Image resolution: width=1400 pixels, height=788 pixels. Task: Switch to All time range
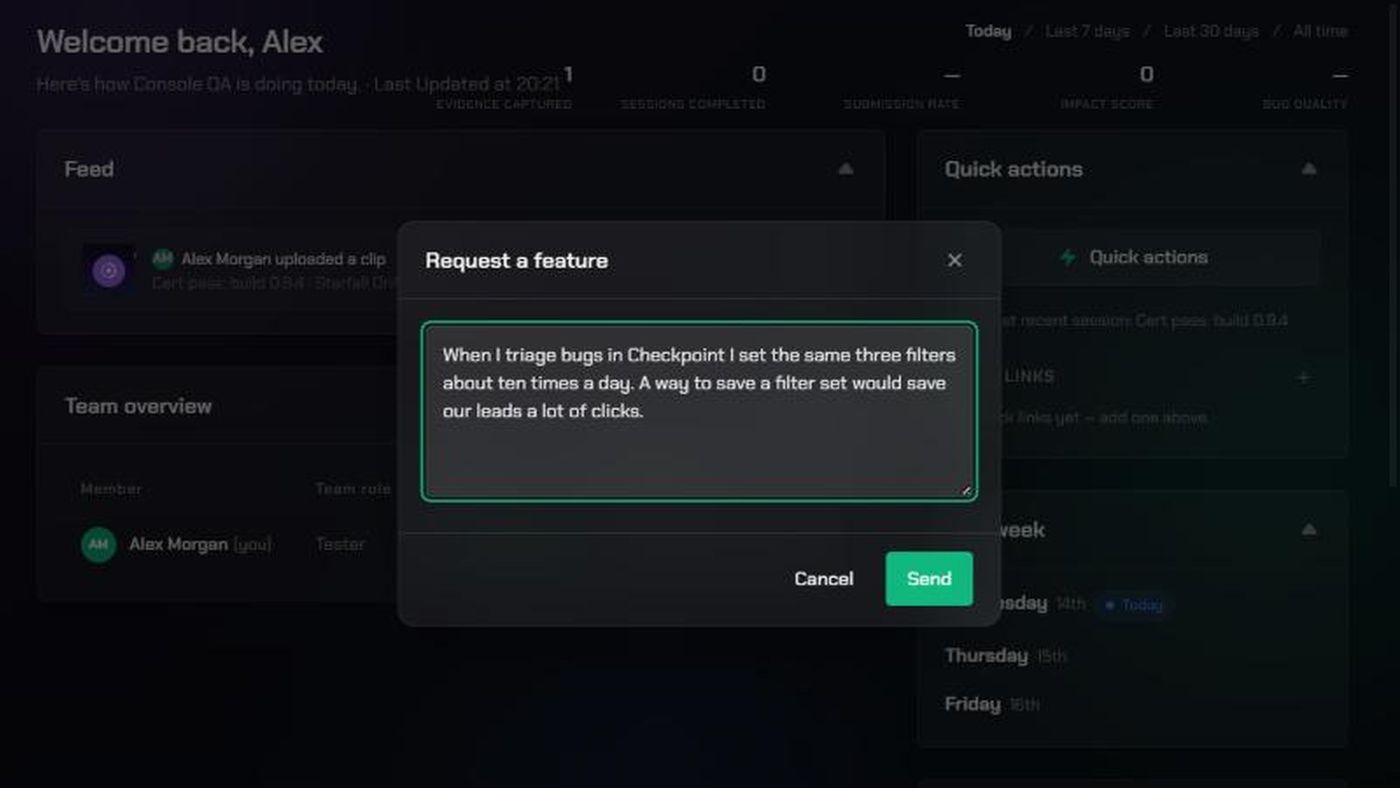[x=1320, y=31]
